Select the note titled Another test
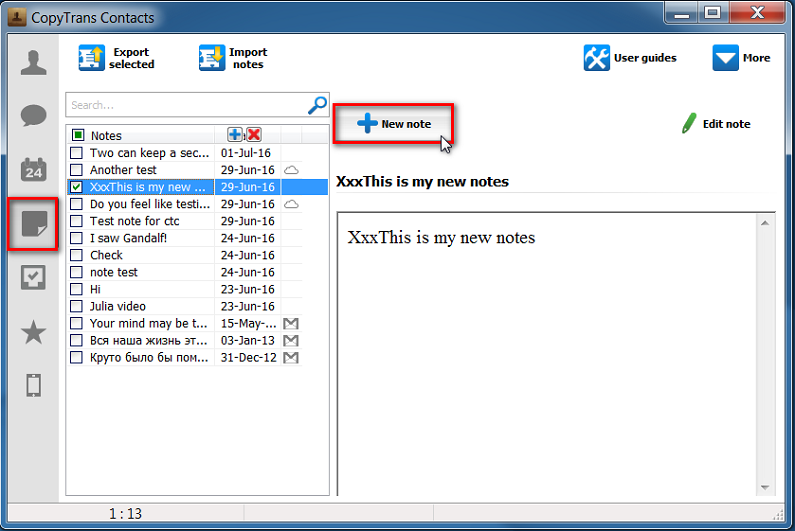795x531 pixels. (123, 170)
